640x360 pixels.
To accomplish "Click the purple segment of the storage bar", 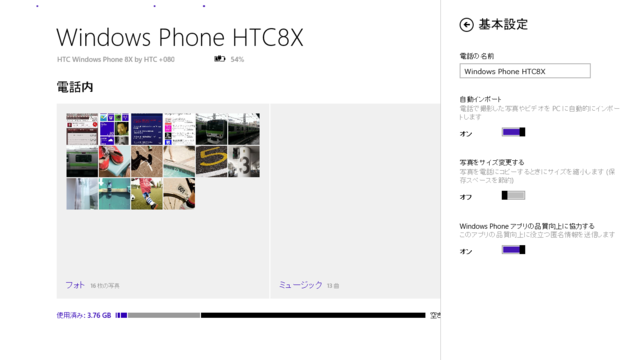I will tap(122, 315).
